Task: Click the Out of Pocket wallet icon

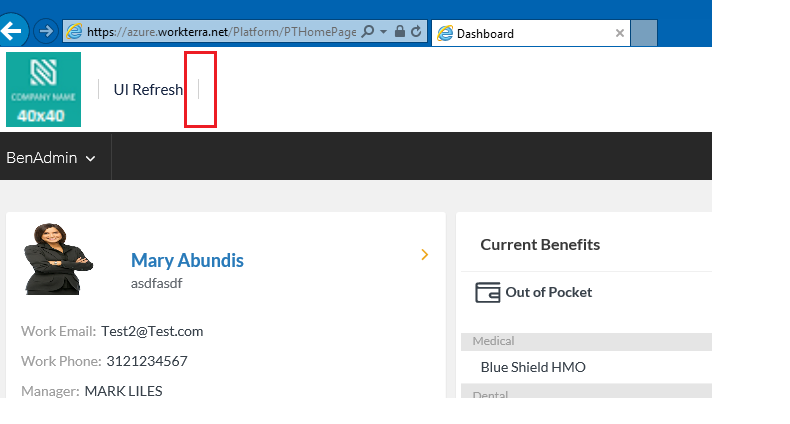Action: click(x=488, y=293)
